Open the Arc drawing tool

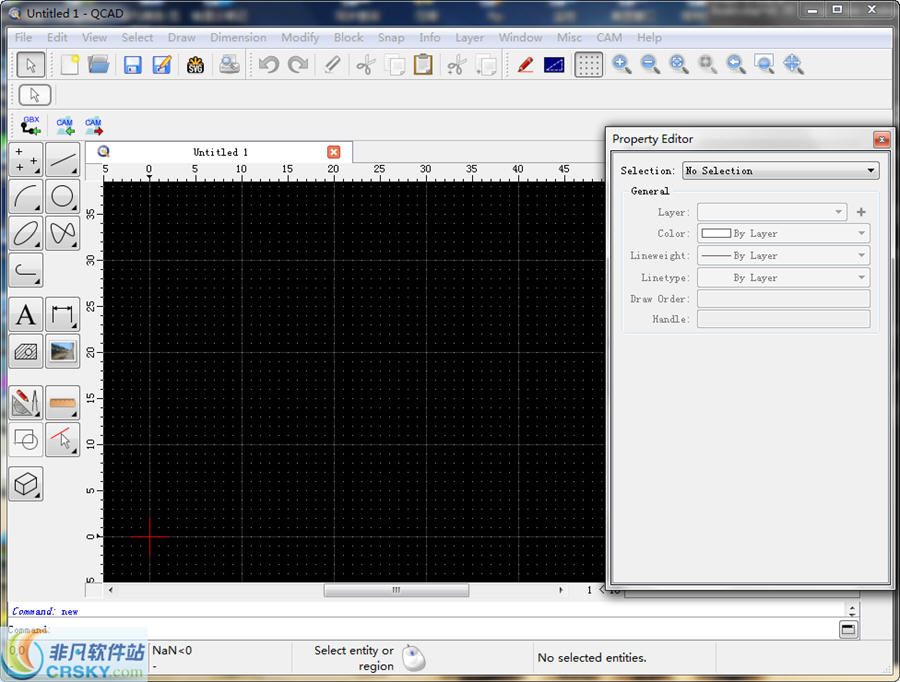click(24, 196)
